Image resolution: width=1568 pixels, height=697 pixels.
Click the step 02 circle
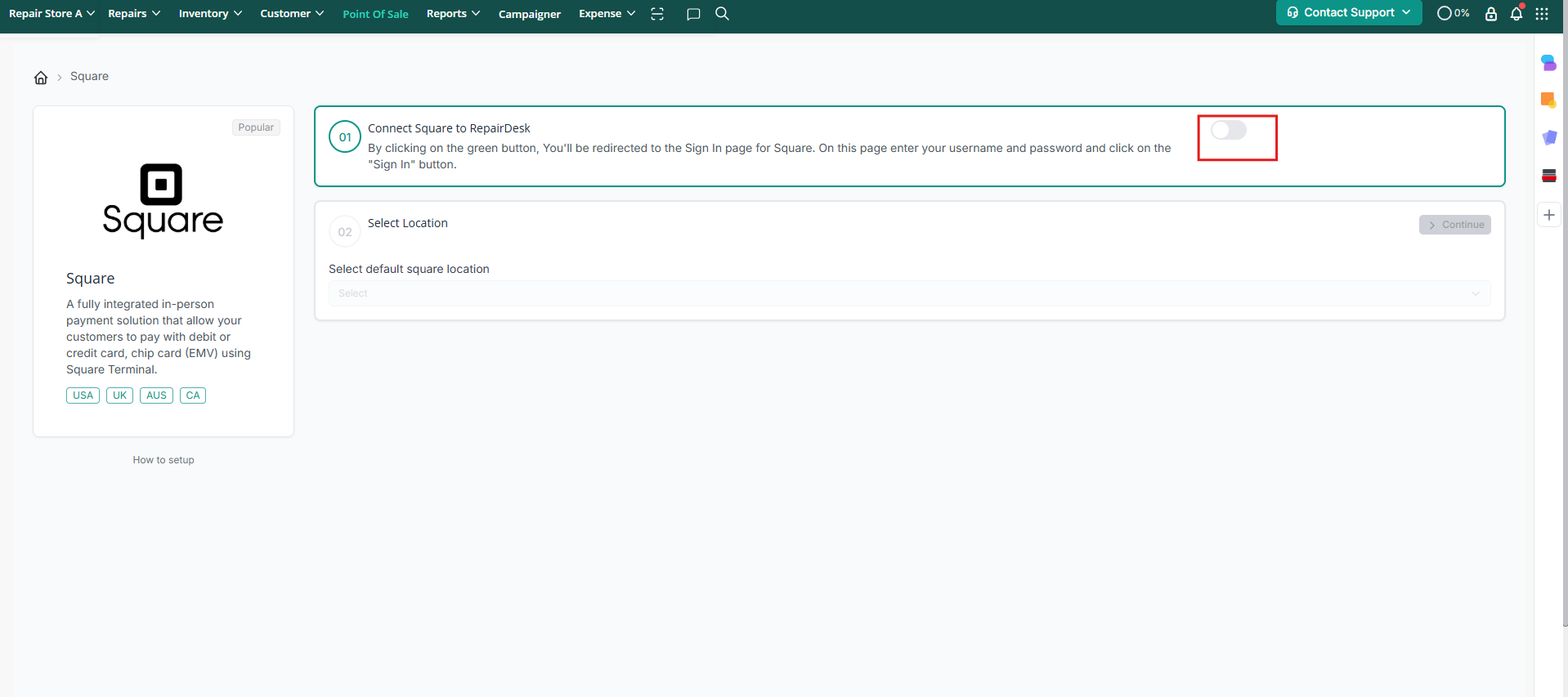click(345, 232)
